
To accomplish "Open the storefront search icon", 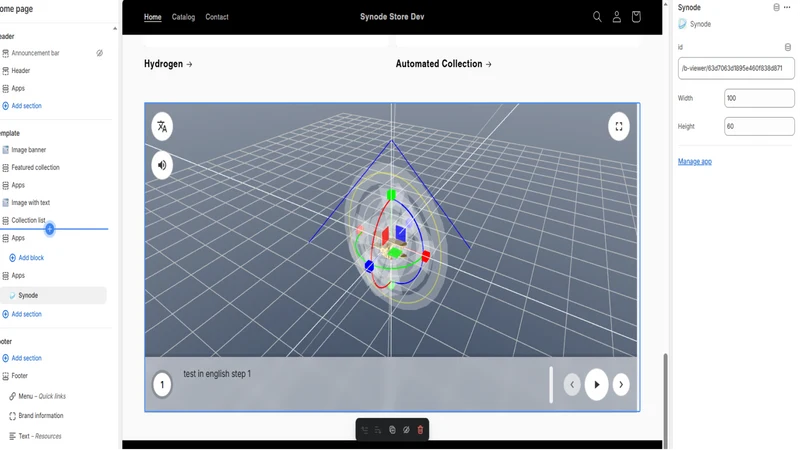I will coord(597,17).
